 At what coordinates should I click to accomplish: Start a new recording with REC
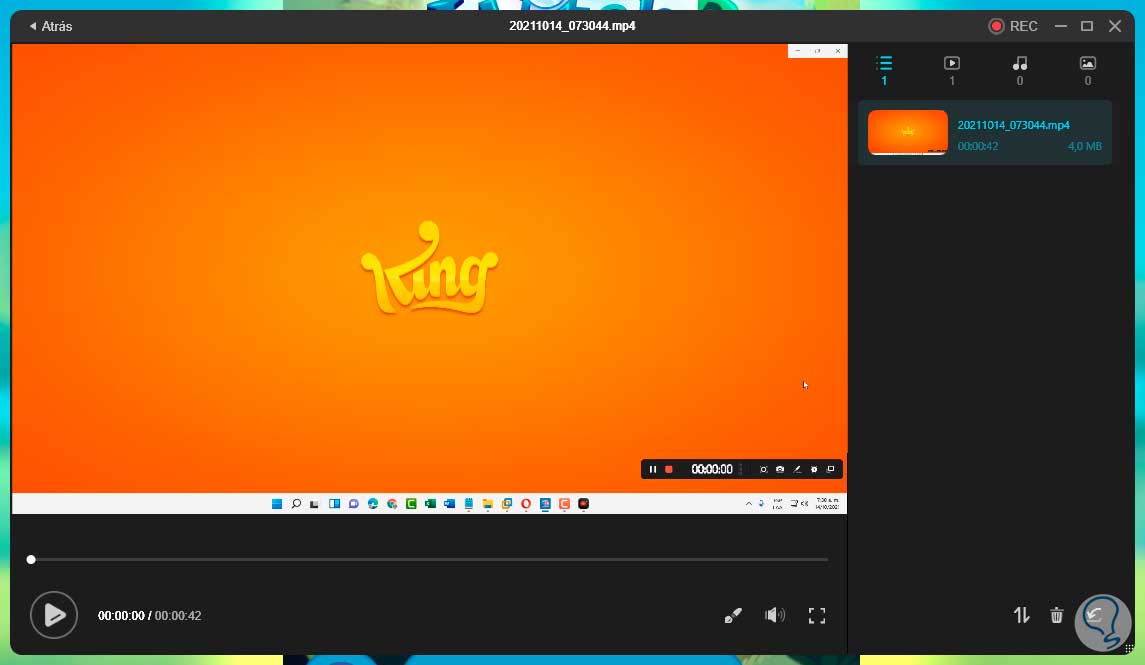[x=1013, y=26]
